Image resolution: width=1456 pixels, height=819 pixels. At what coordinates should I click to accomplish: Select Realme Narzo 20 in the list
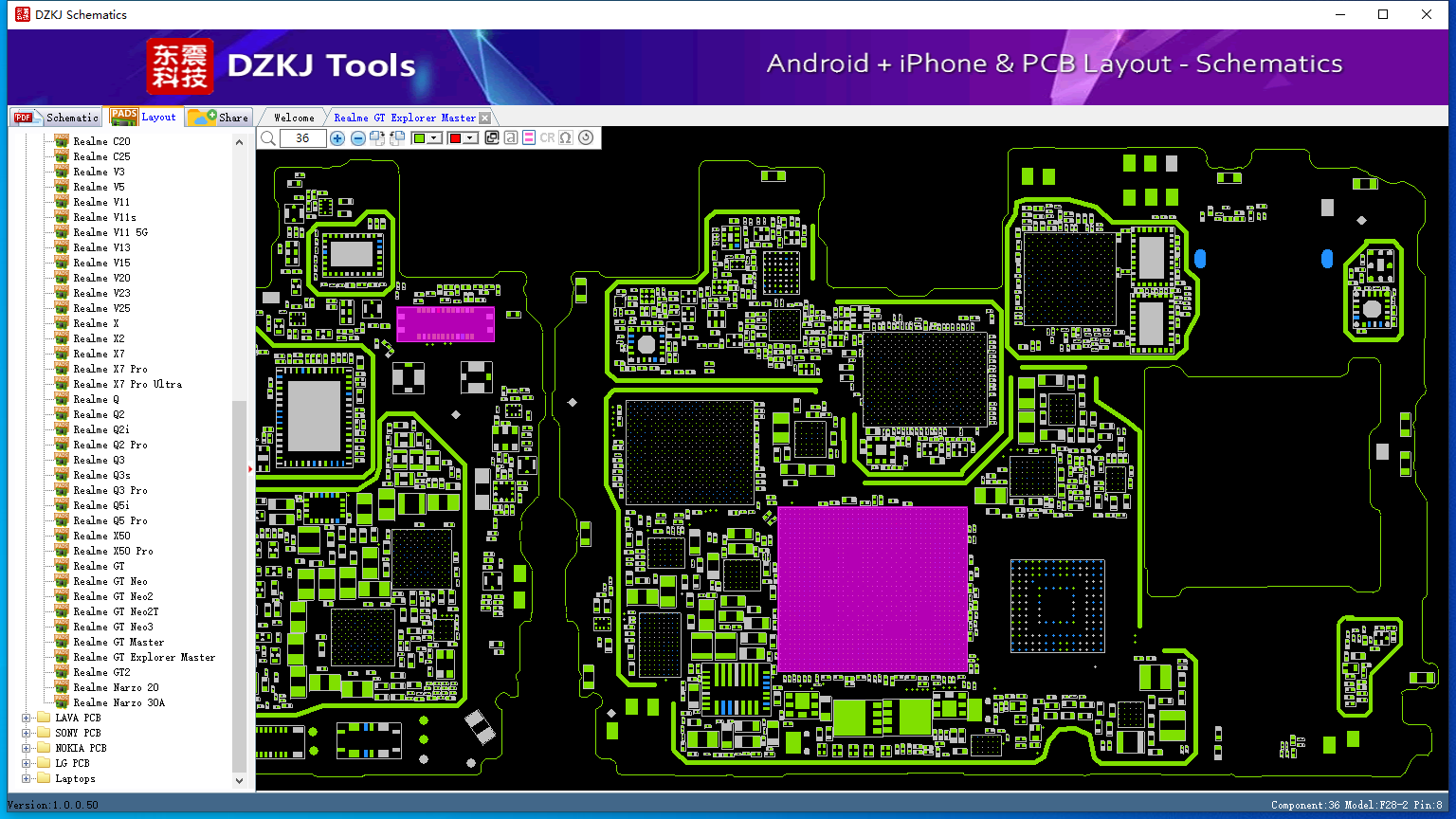pos(117,688)
